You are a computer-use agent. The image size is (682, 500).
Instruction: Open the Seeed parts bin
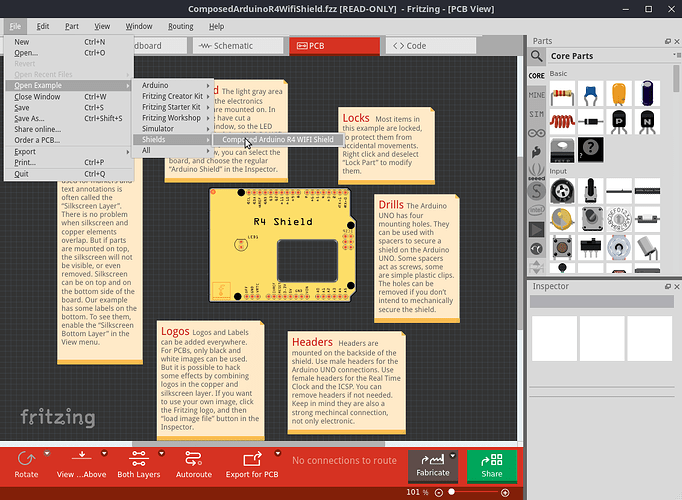(537, 171)
